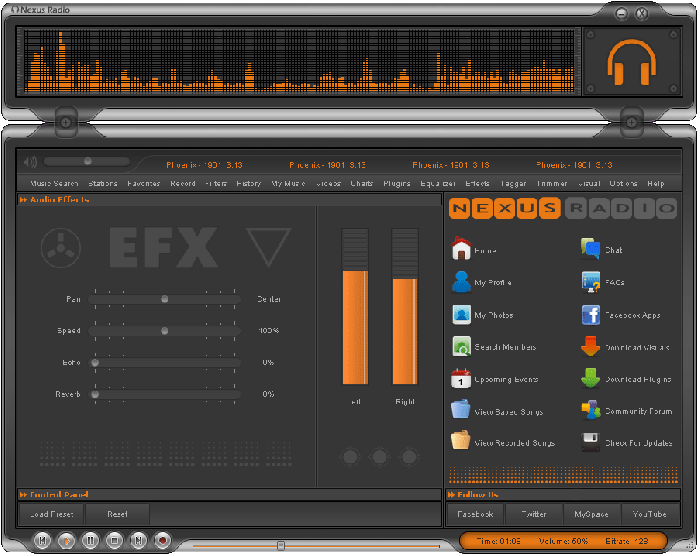Click the left hinge button between panels
Viewport: 700px width, 556px height.
(66, 122)
